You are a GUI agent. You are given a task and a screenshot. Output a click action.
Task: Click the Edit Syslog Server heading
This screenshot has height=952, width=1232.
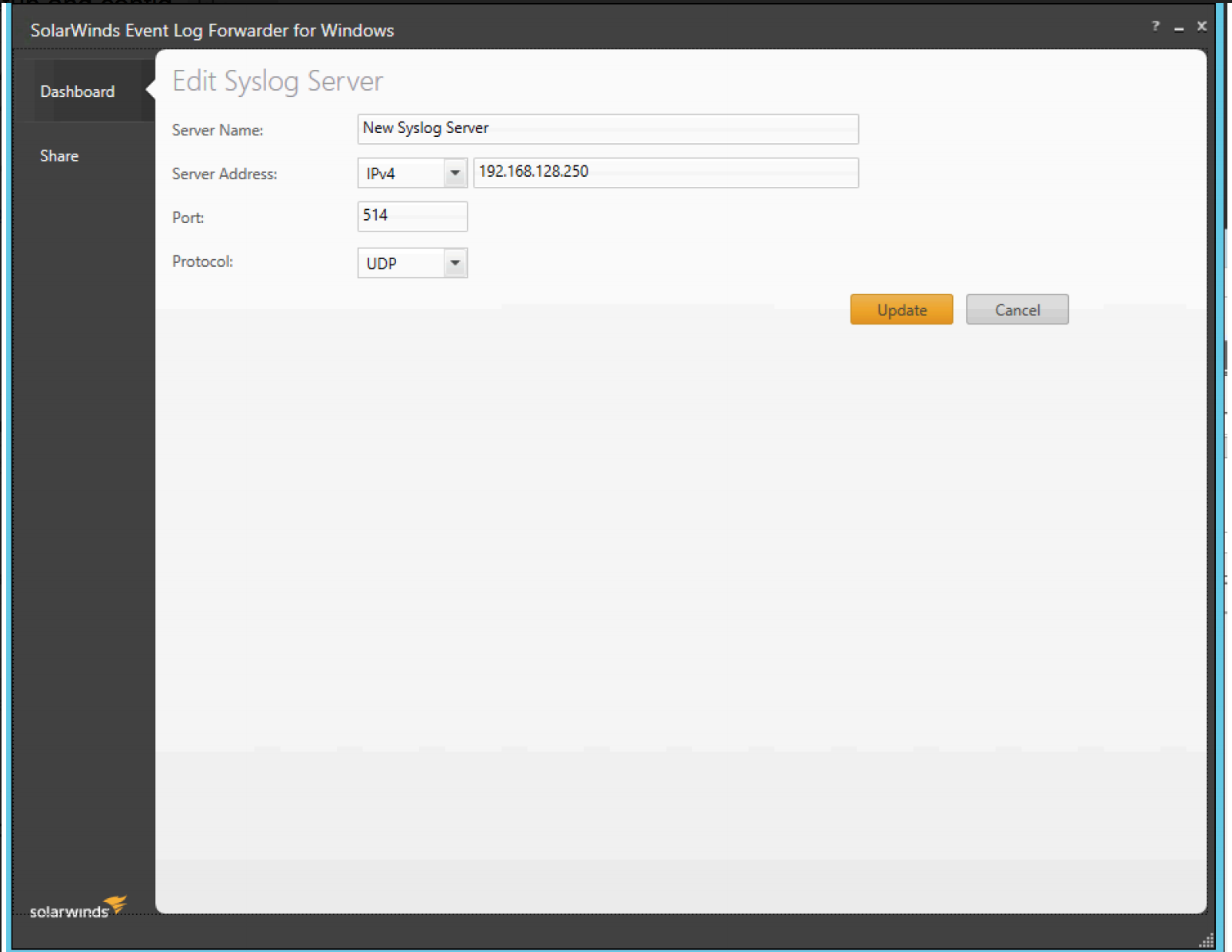[278, 82]
